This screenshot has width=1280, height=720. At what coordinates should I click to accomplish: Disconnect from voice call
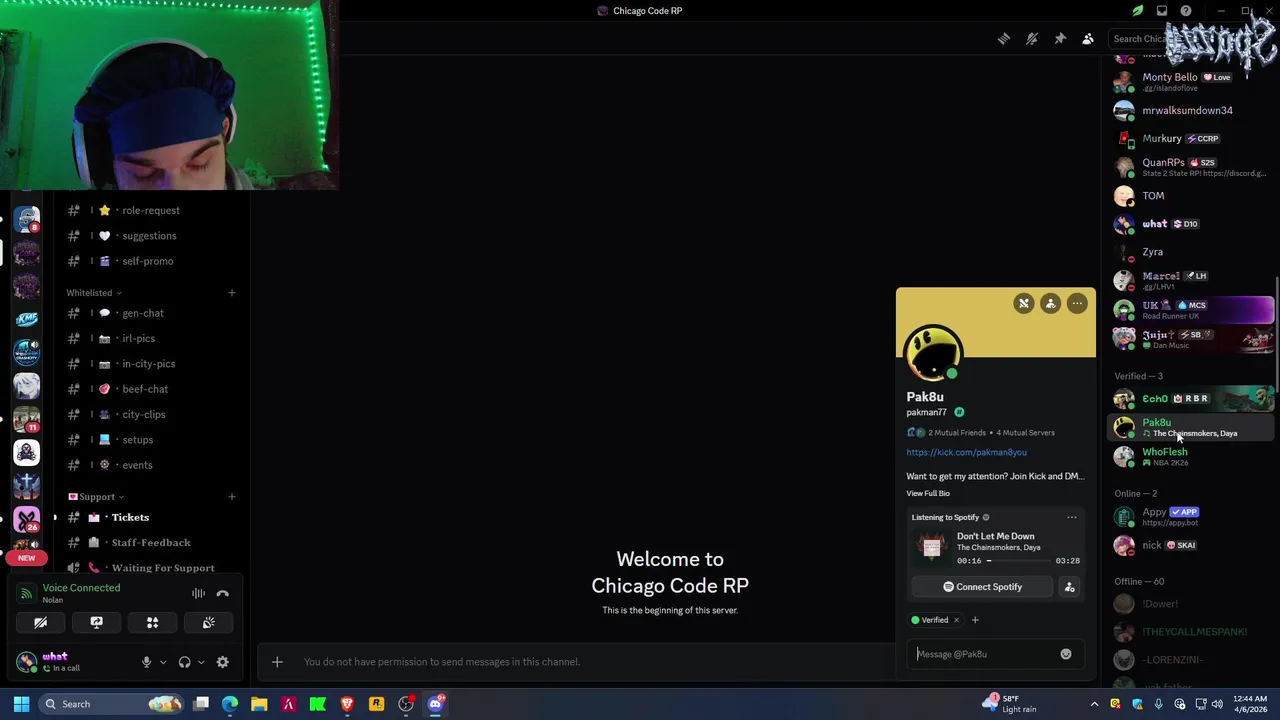click(222, 594)
